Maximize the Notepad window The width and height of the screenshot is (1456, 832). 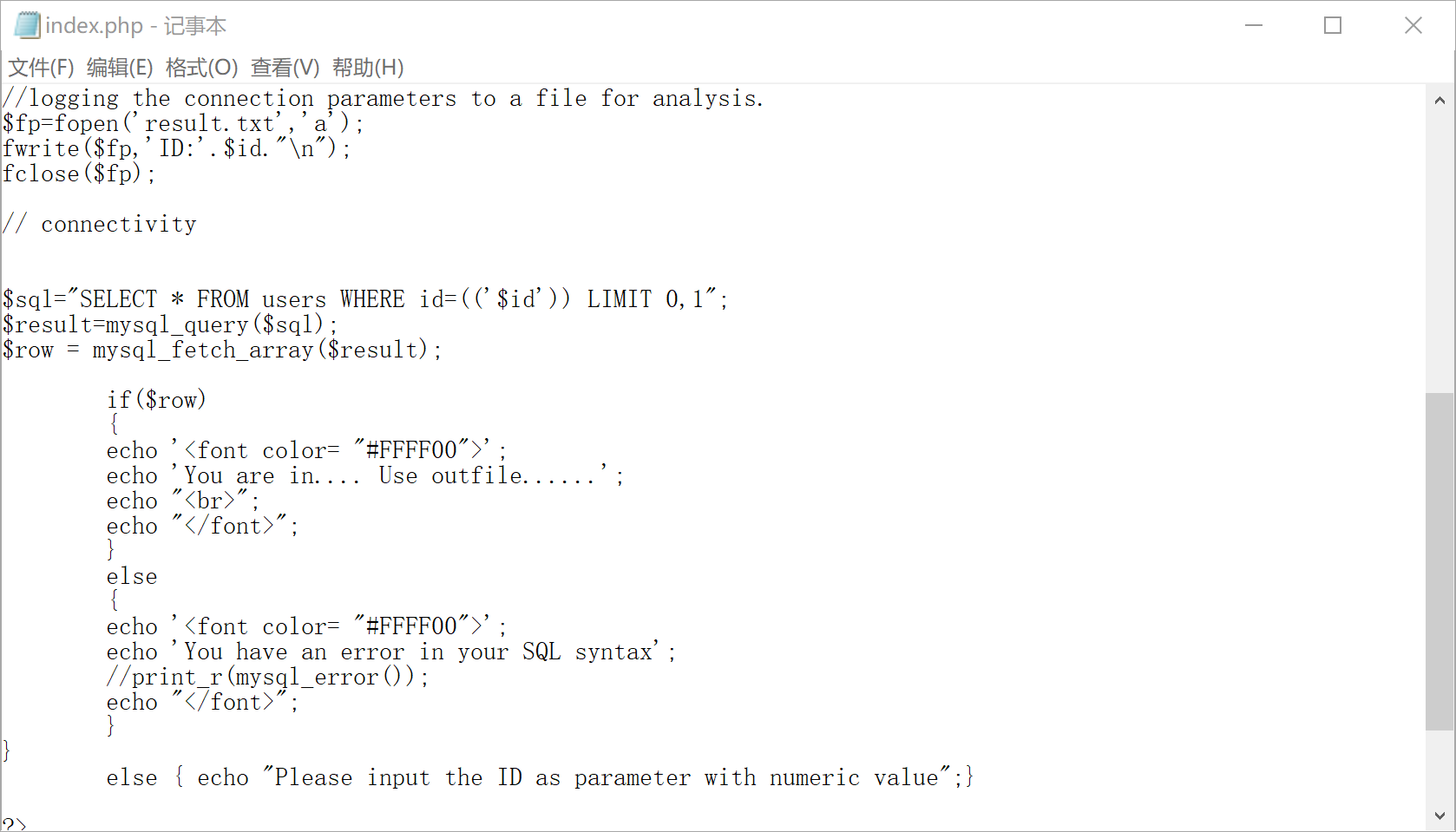[x=1333, y=25]
